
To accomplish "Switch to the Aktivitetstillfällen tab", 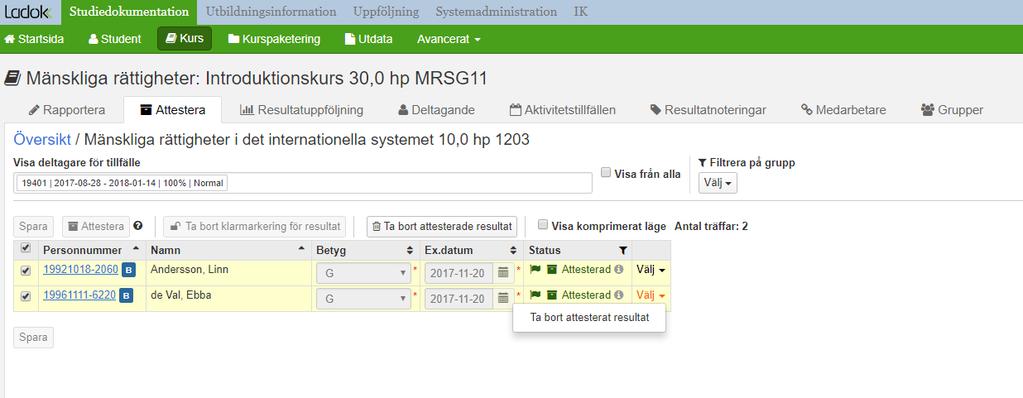I will coord(562,110).
